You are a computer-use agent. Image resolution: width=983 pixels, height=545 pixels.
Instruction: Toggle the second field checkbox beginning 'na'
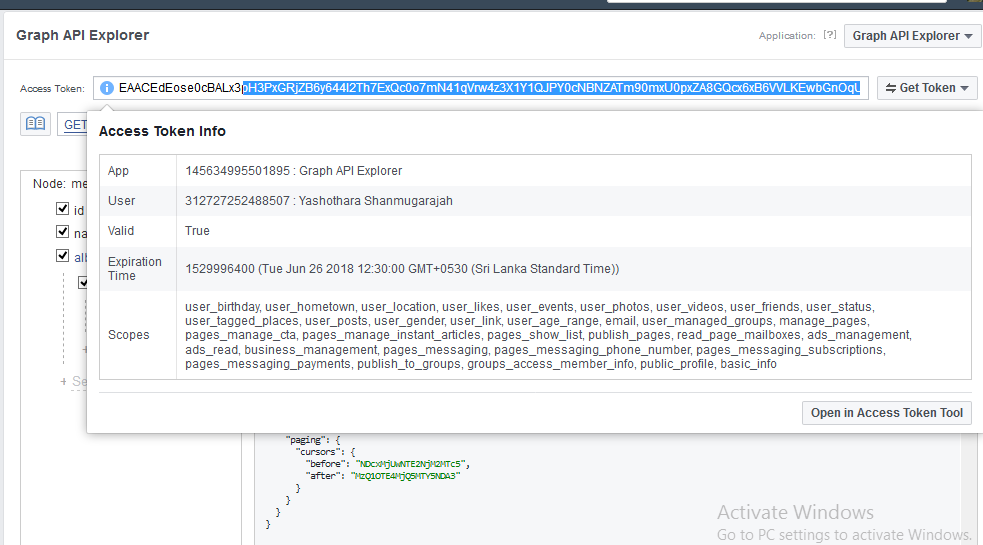coord(63,232)
